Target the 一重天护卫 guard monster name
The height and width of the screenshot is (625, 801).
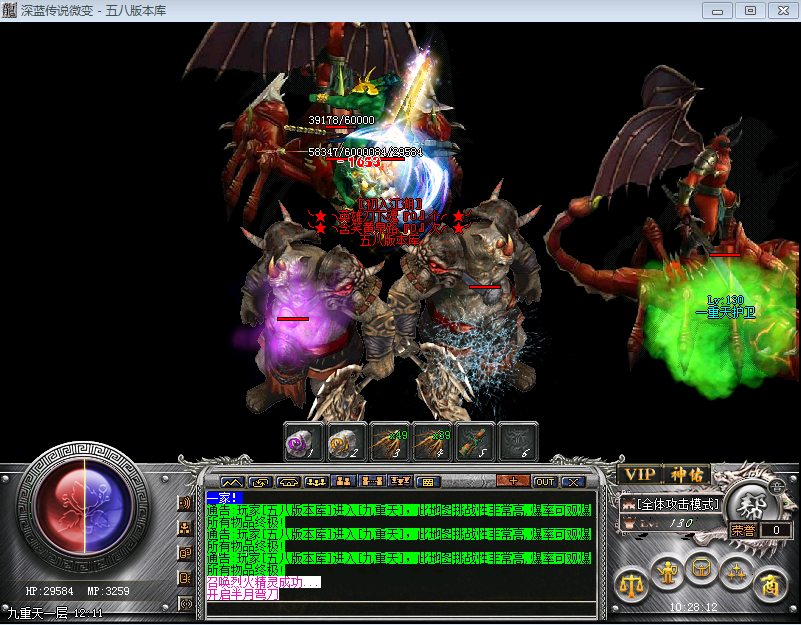click(726, 312)
